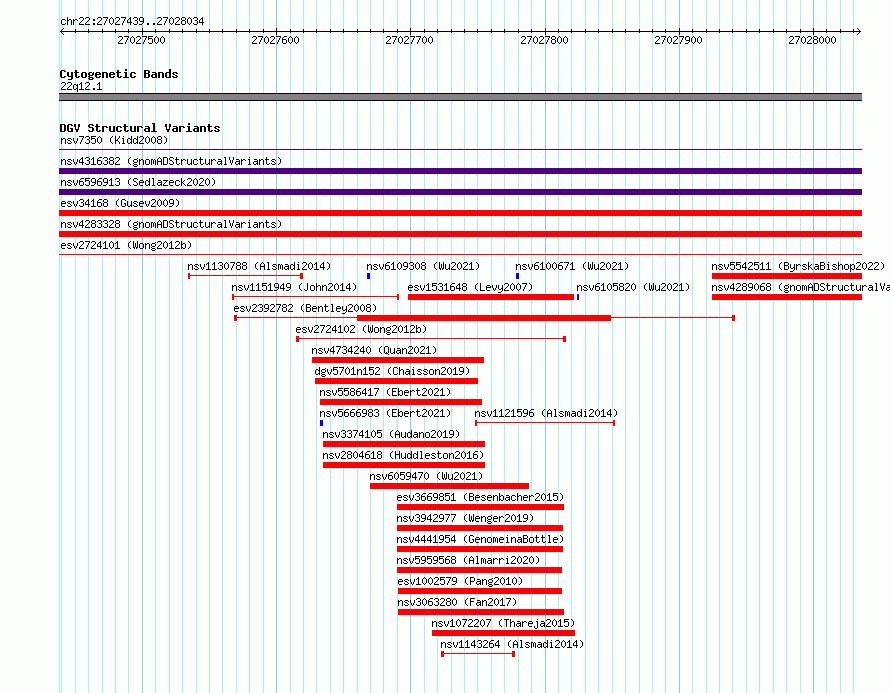This screenshot has width=890, height=693.
Task: Select nsv4441954 (GenomeinaBottle) label
Action: click(x=480, y=539)
